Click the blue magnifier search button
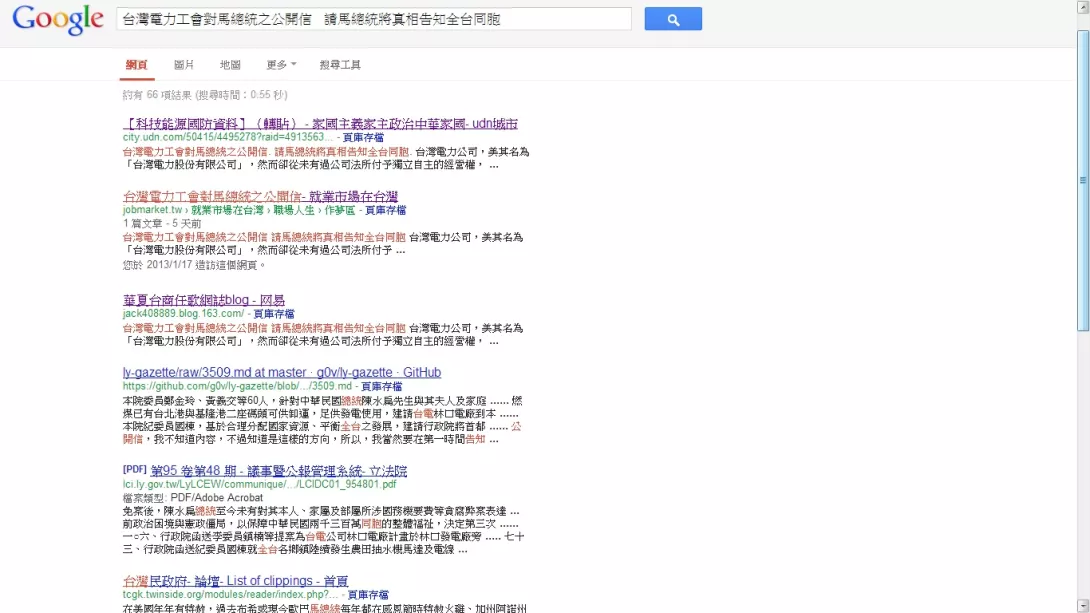1090x613 pixels. tap(672, 19)
